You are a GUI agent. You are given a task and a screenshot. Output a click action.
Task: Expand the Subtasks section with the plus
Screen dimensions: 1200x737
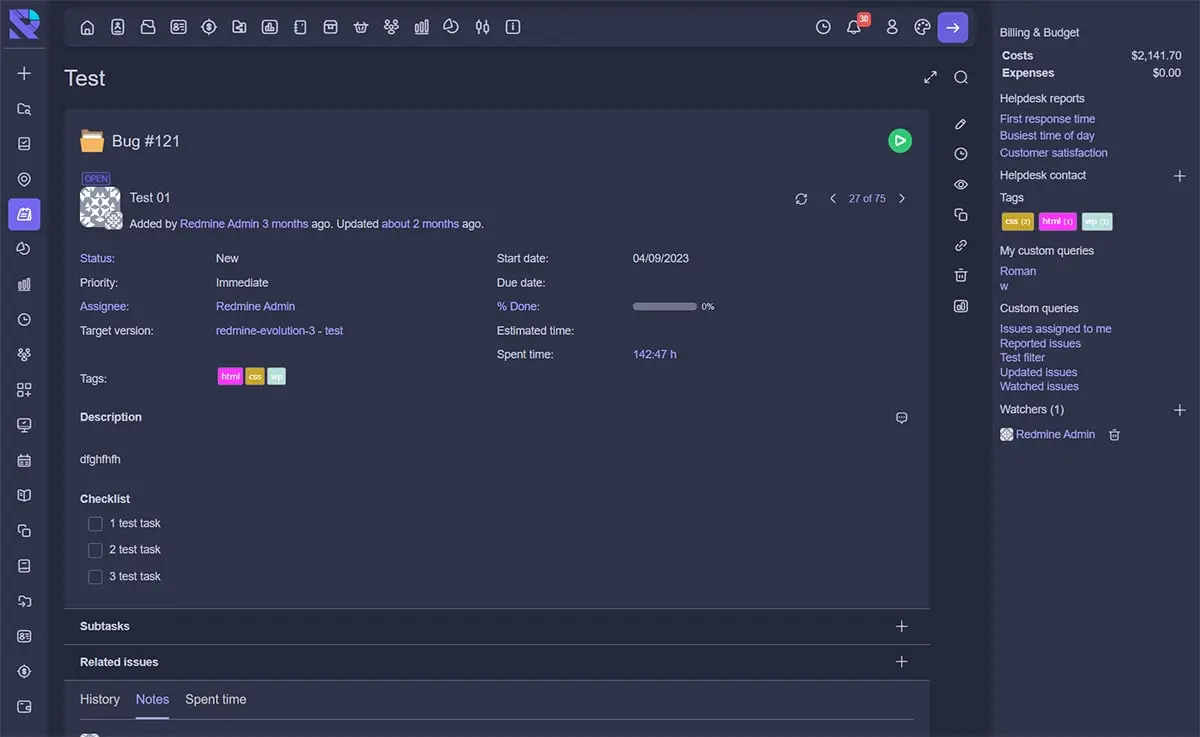901,625
